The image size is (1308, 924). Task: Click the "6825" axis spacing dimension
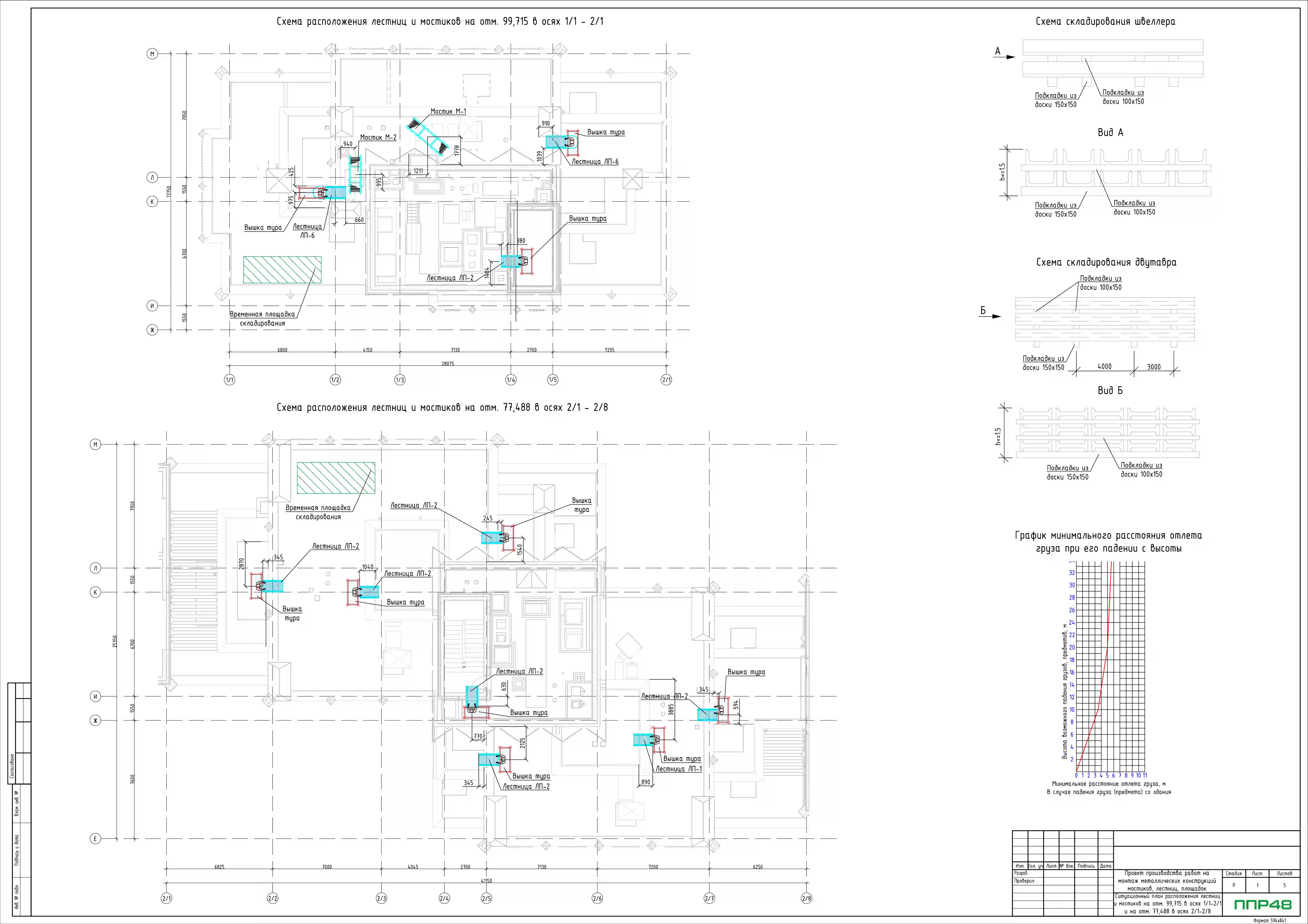(219, 867)
